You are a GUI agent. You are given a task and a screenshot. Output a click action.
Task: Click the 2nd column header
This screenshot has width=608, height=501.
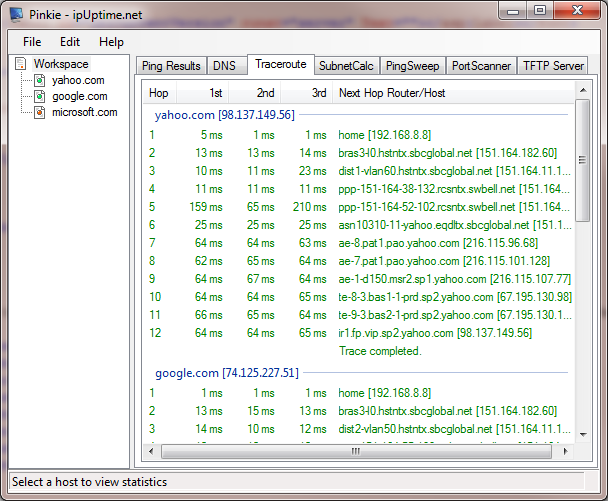255,93
